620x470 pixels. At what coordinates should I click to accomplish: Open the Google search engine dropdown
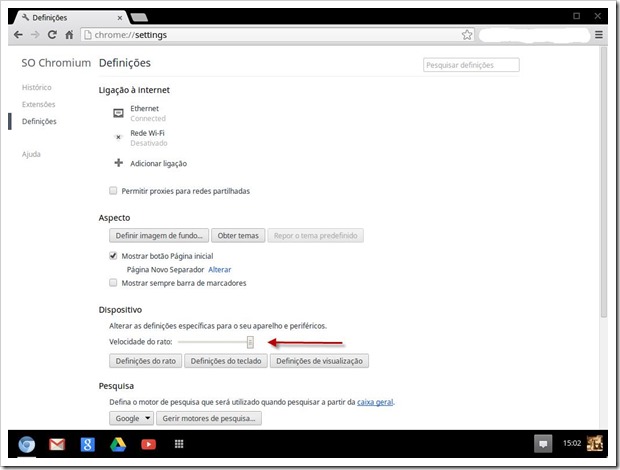click(131, 418)
